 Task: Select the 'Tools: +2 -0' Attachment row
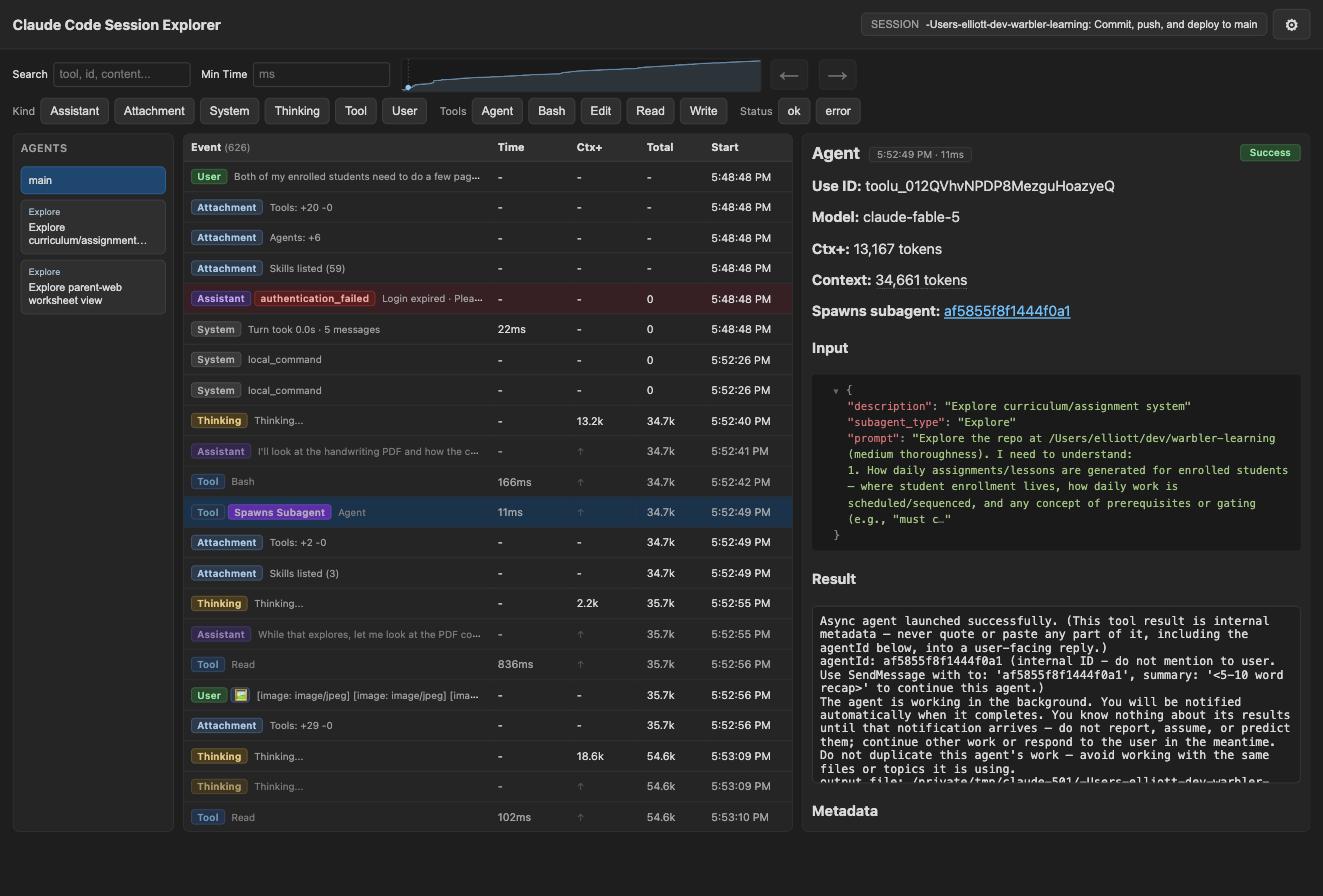point(487,543)
